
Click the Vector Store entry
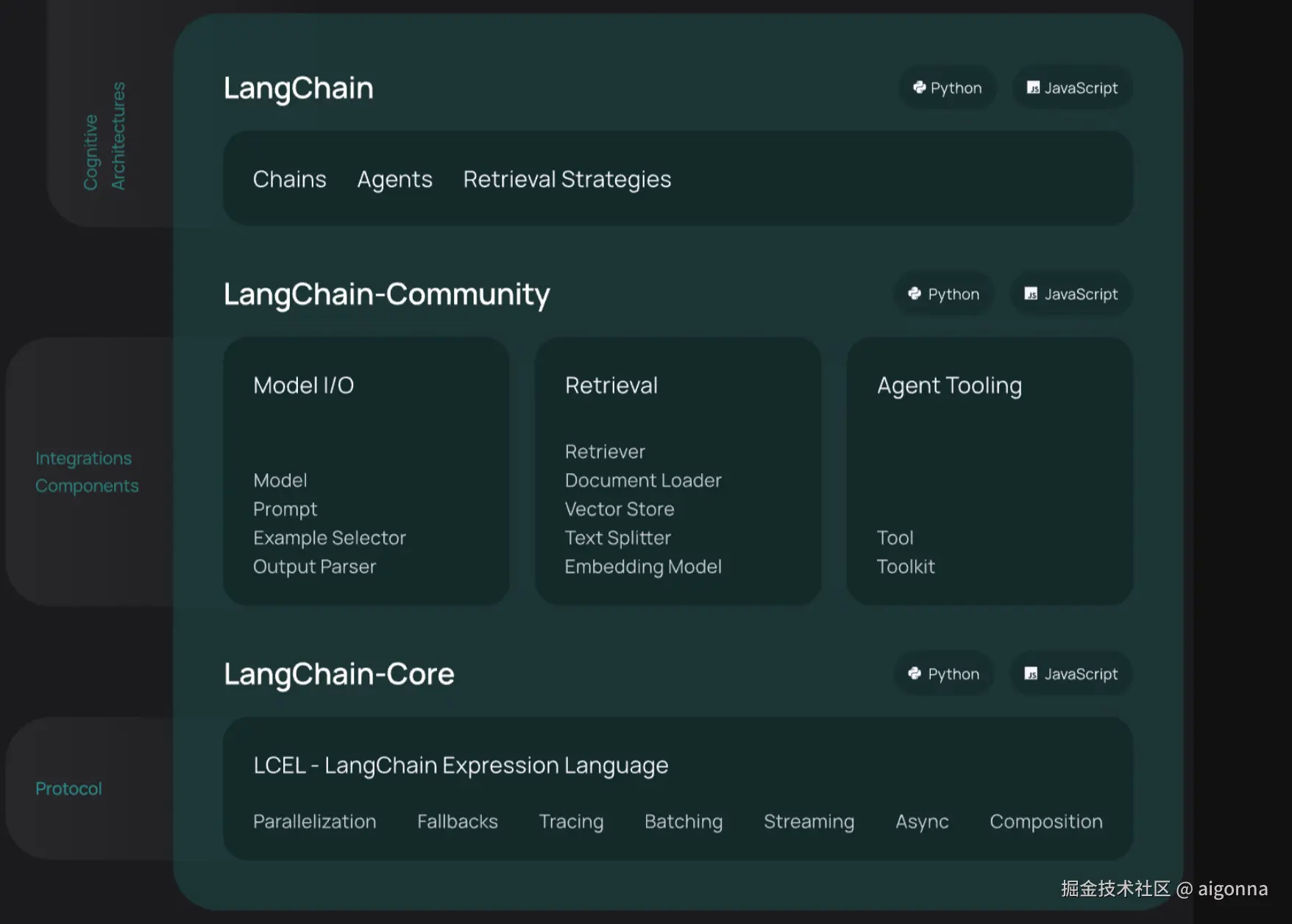[619, 509]
